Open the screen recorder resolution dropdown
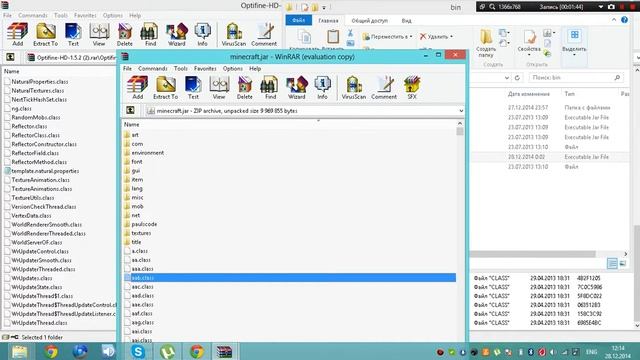 pyautogui.click(x=600, y=7)
